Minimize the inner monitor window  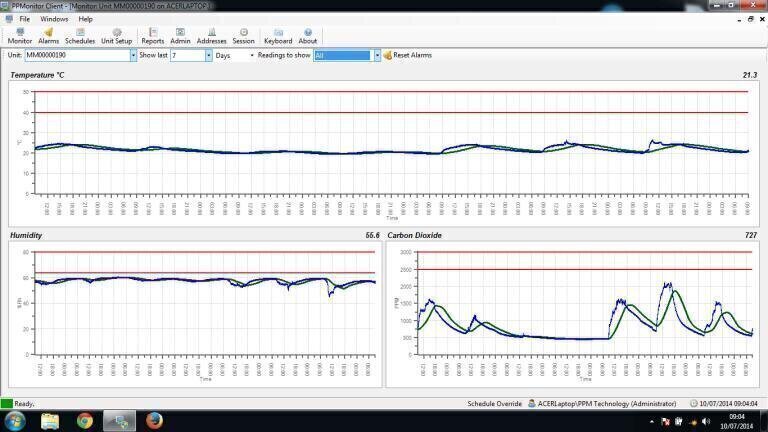[739, 19]
